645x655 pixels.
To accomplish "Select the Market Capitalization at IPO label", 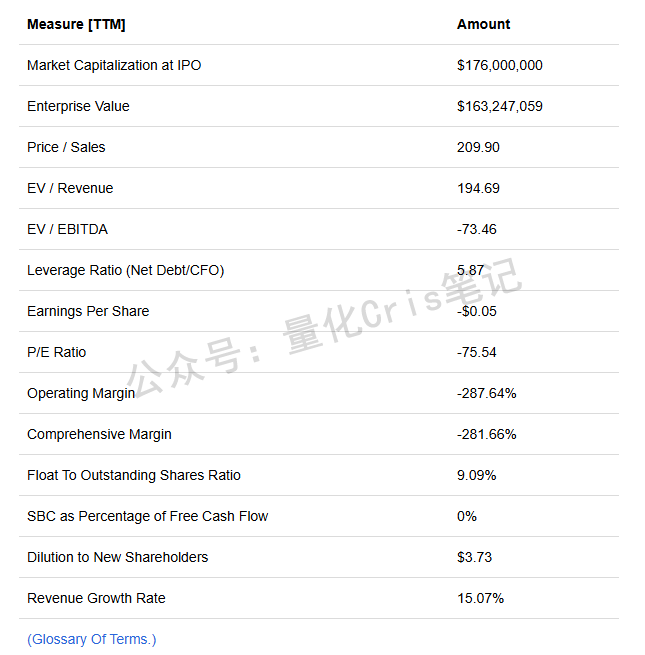I will [x=114, y=65].
